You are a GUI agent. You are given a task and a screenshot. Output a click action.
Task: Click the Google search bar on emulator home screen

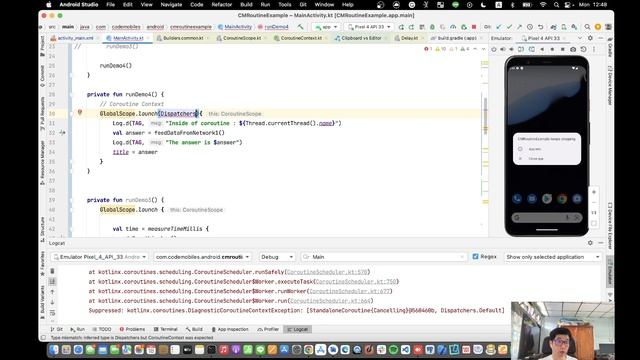[547, 218]
